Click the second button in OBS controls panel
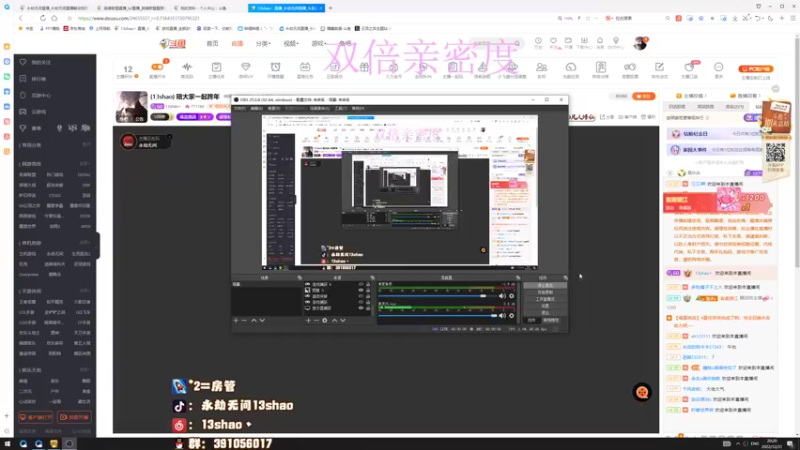This screenshot has width=800, height=450. 545,292
